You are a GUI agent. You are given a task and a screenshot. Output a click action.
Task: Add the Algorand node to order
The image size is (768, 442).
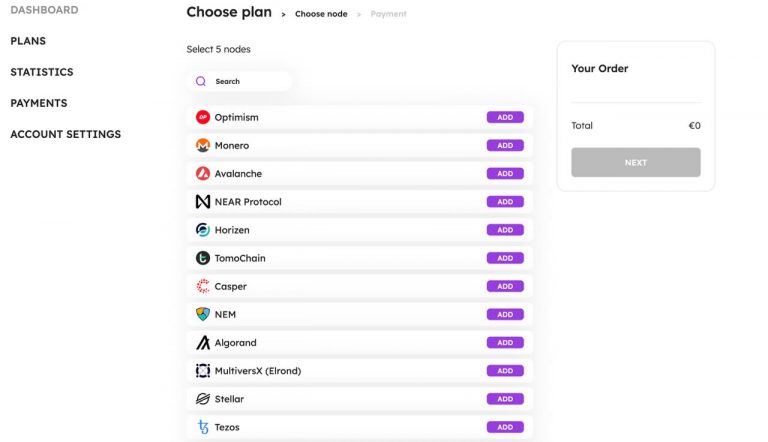coord(505,343)
